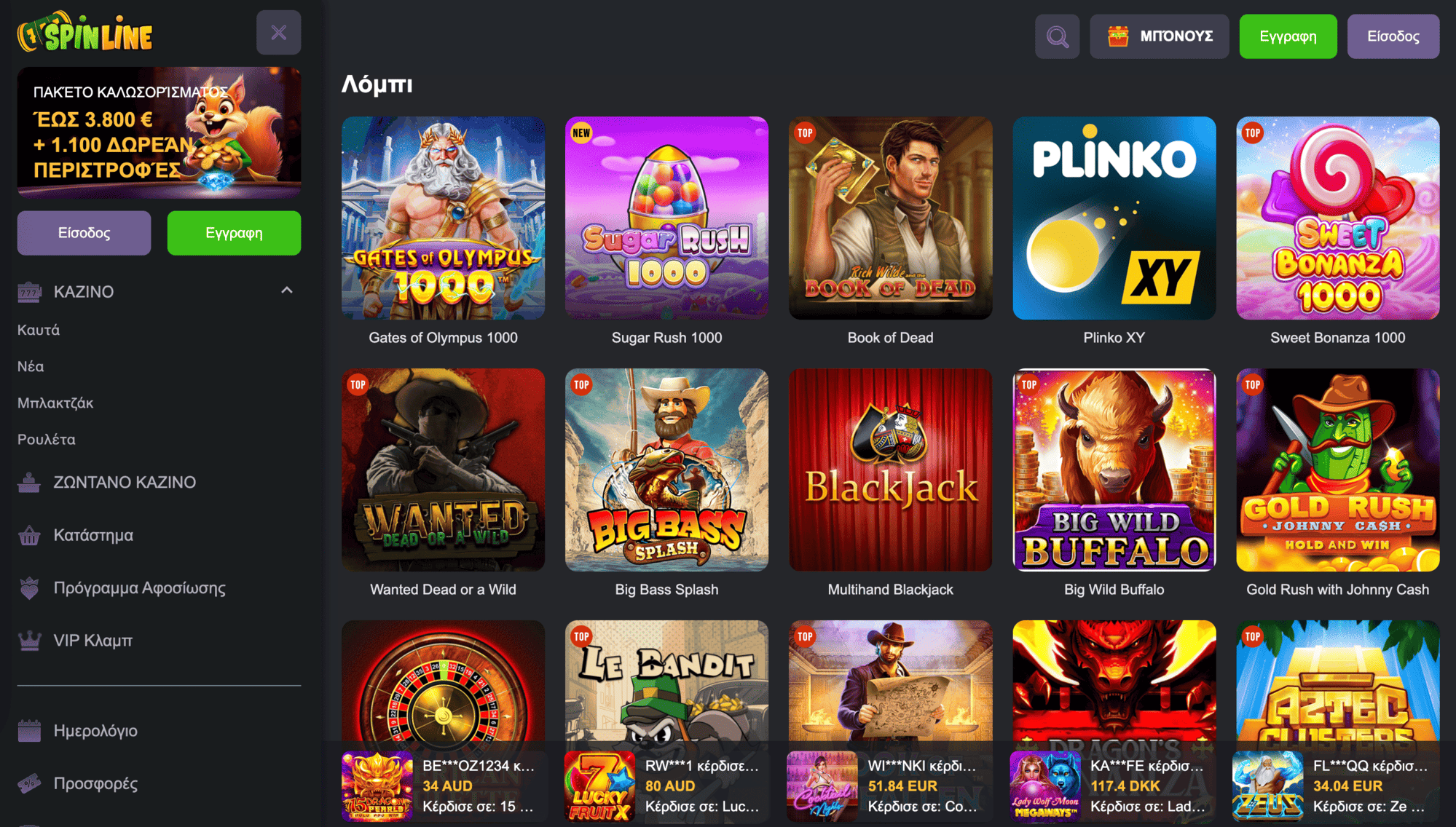Click the ΖΩΝΤΑΝΟ ΚΑΖΙΝΟ dealer icon
This screenshot has height=827, width=1456.
pos(29,482)
